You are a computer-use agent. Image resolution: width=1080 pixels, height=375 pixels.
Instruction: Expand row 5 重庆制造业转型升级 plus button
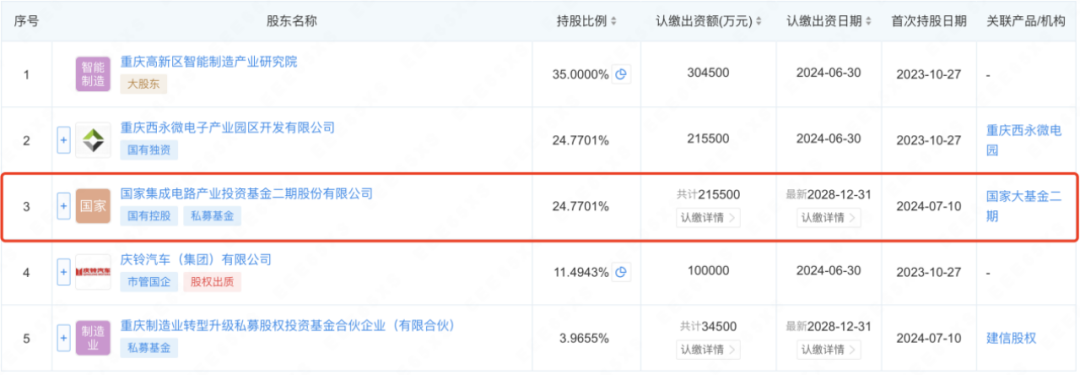point(63,338)
